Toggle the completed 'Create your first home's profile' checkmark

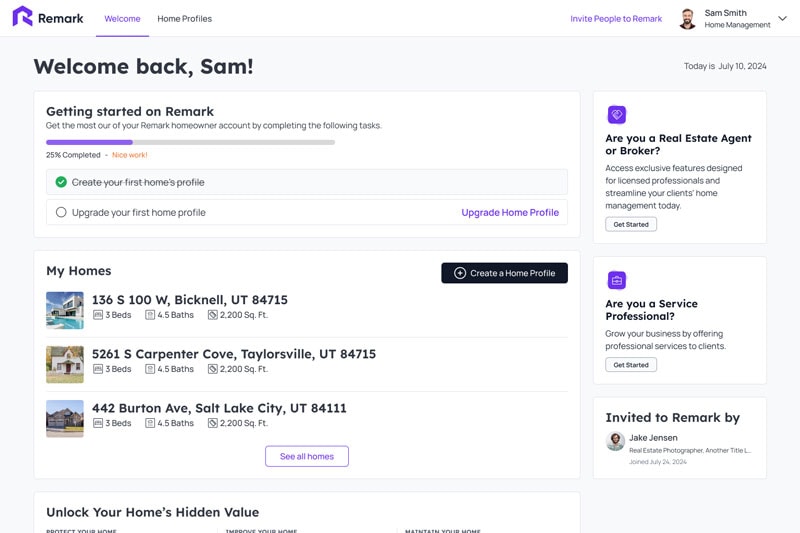point(61,182)
